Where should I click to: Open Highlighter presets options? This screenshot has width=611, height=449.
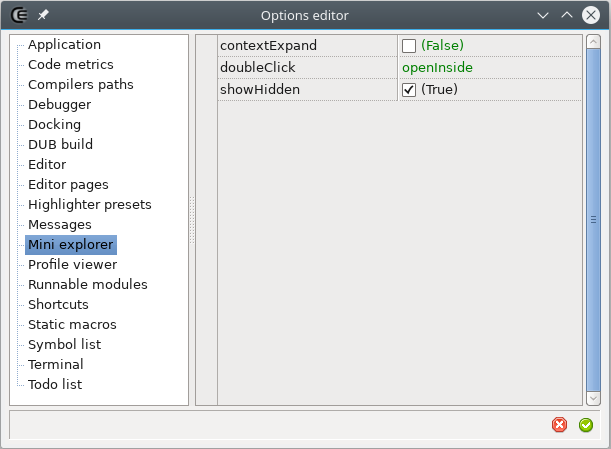coord(90,205)
